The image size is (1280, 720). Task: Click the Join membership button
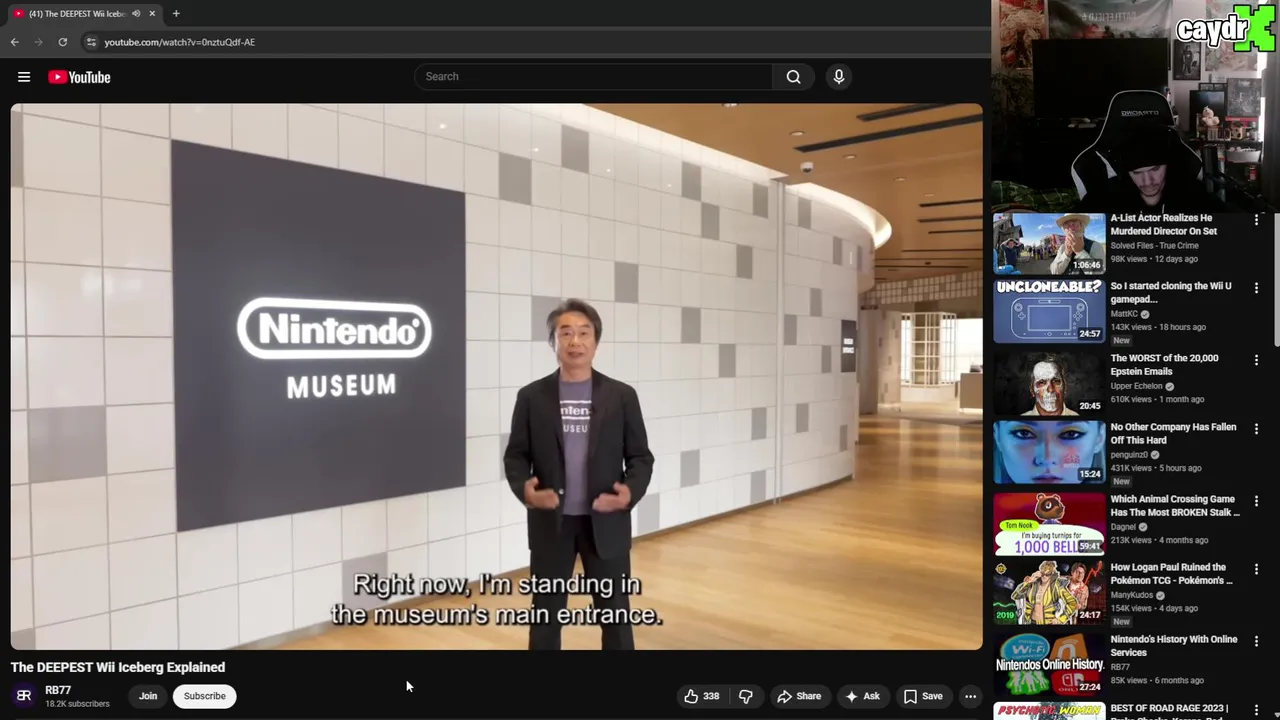pos(148,696)
